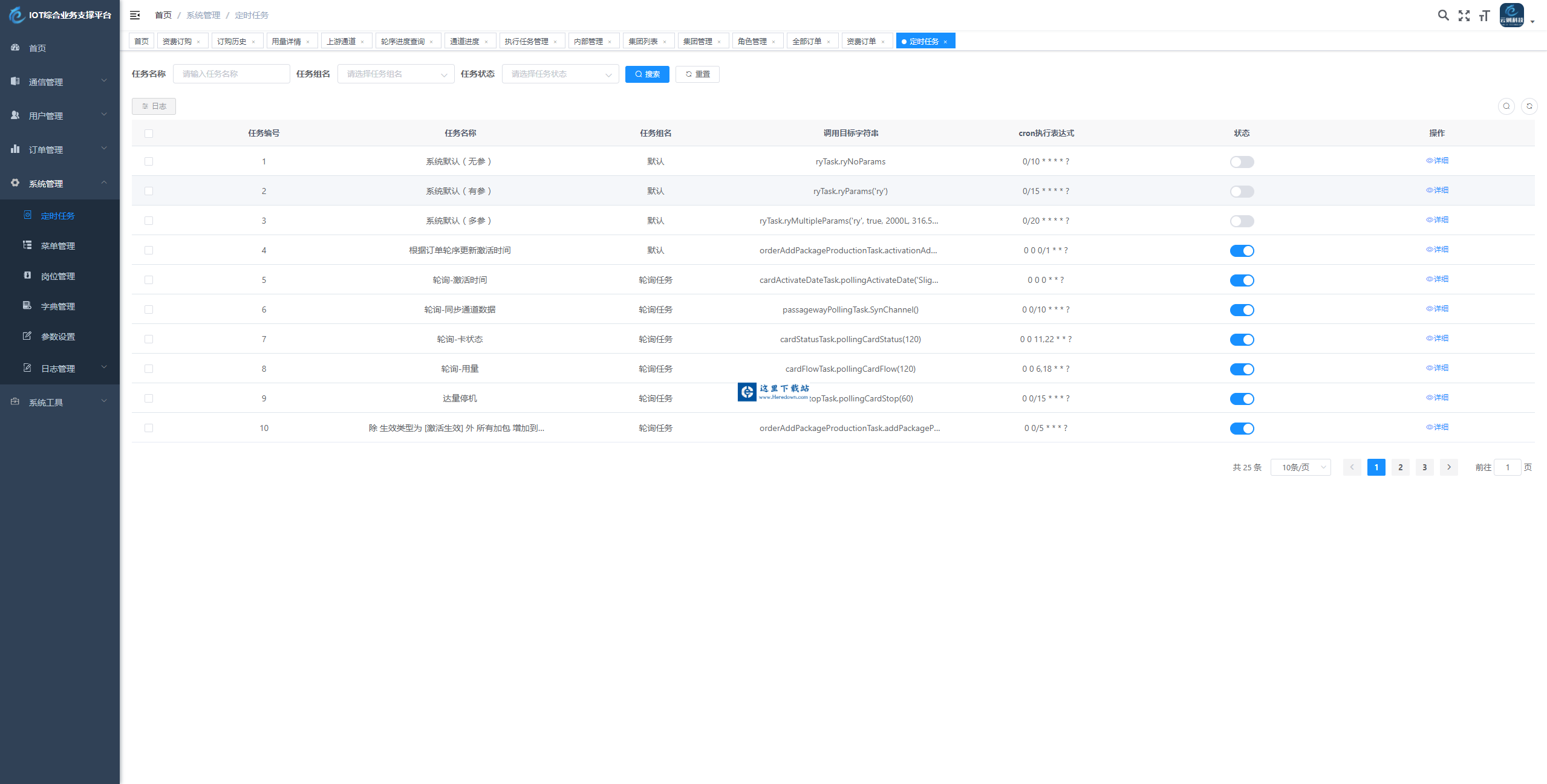The height and width of the screenshot is (784, 1547).
Task: Toggle fullscreen mode icon in header
Action: click(1464, 16)
